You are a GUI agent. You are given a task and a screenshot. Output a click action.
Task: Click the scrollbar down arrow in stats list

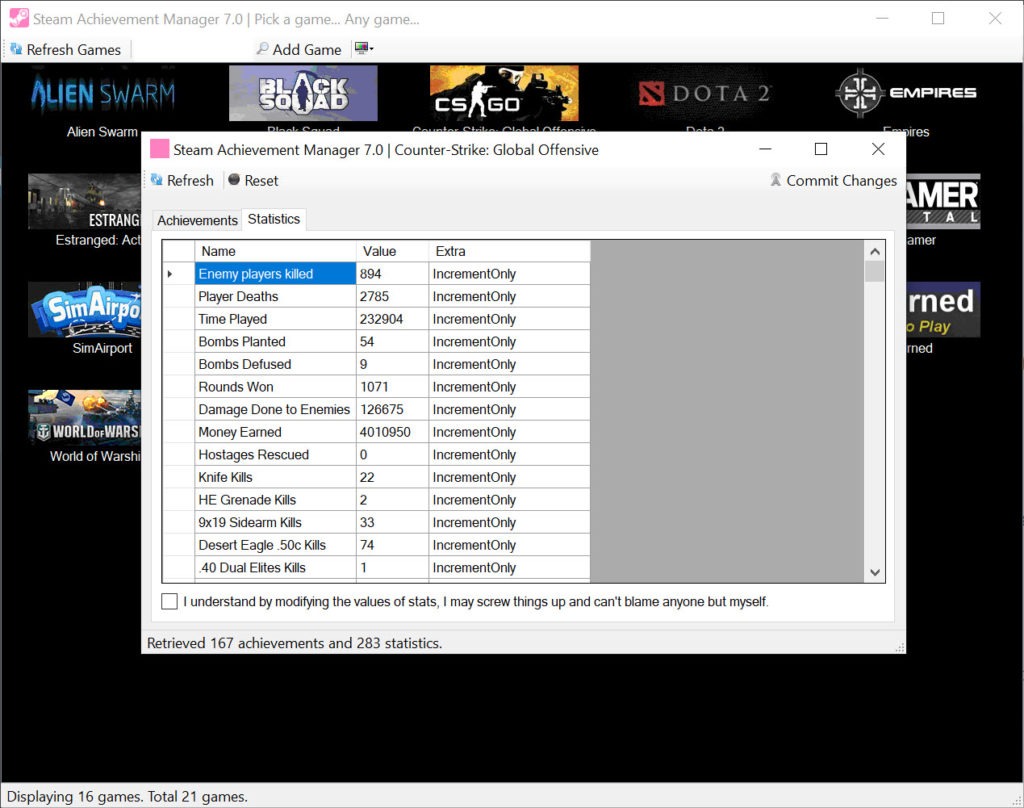875,572
